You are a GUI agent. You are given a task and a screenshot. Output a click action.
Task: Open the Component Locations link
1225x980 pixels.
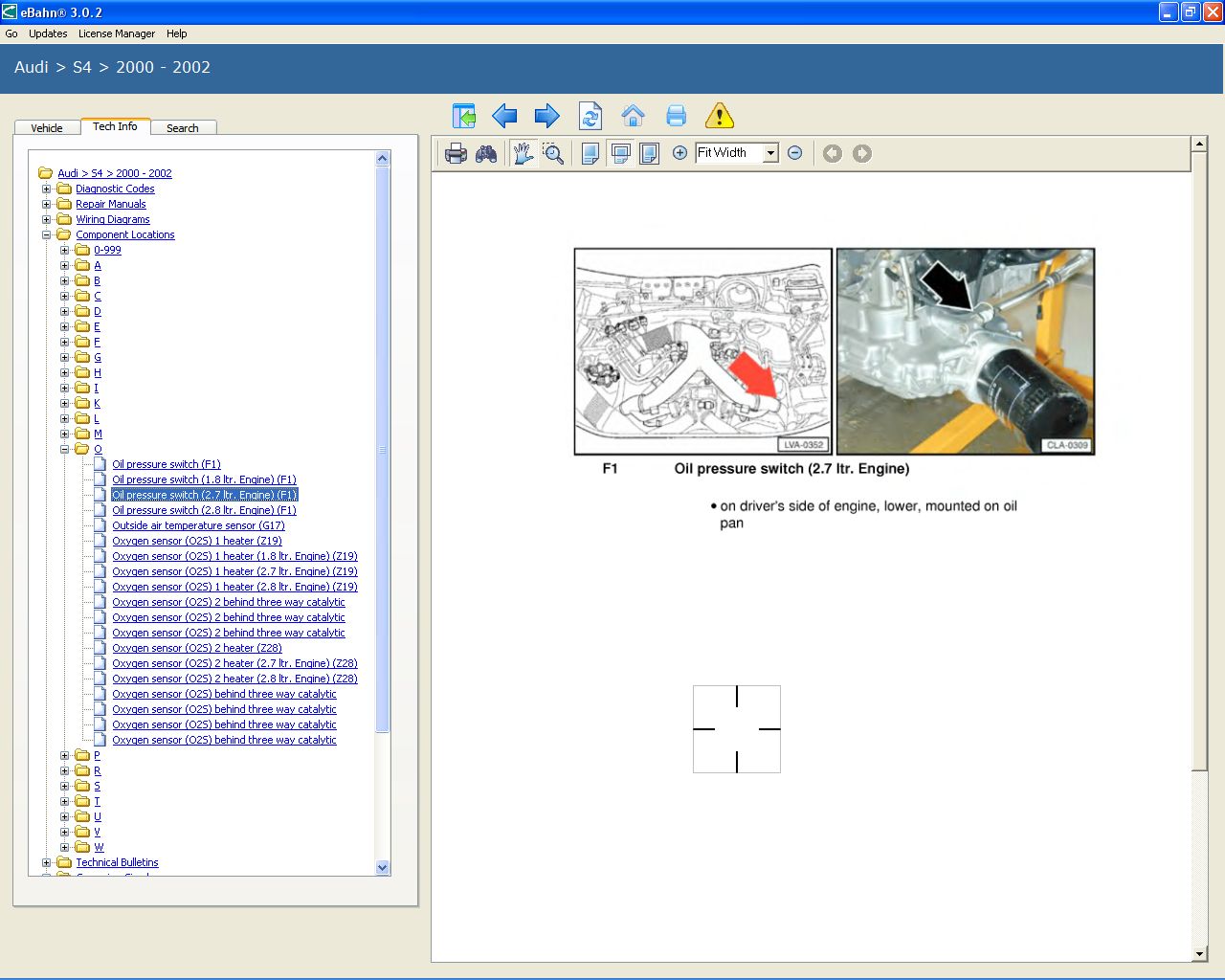point(125,234)
